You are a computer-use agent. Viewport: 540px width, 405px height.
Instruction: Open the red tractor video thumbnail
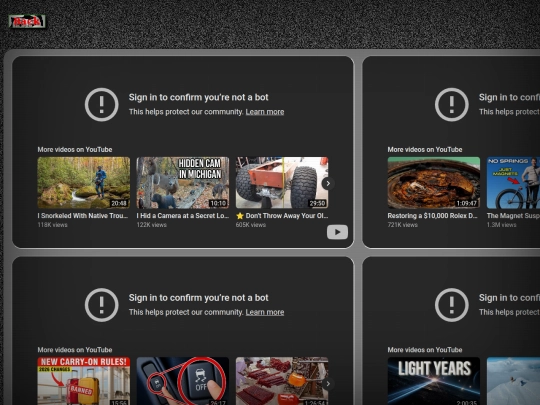click(x=282, y=183)
